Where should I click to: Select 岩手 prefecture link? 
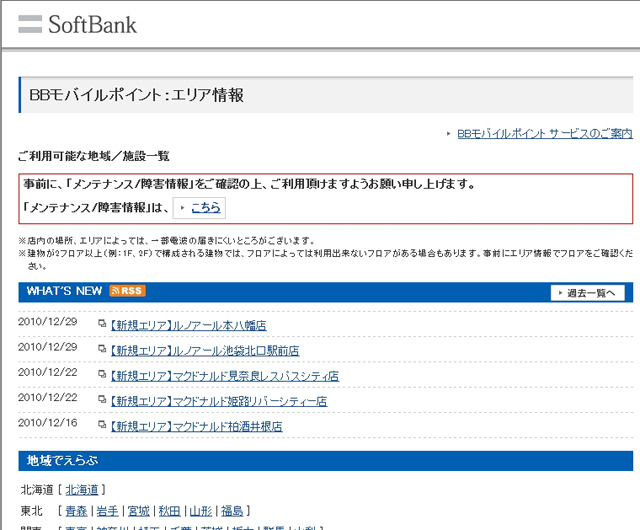click(107, 511)
